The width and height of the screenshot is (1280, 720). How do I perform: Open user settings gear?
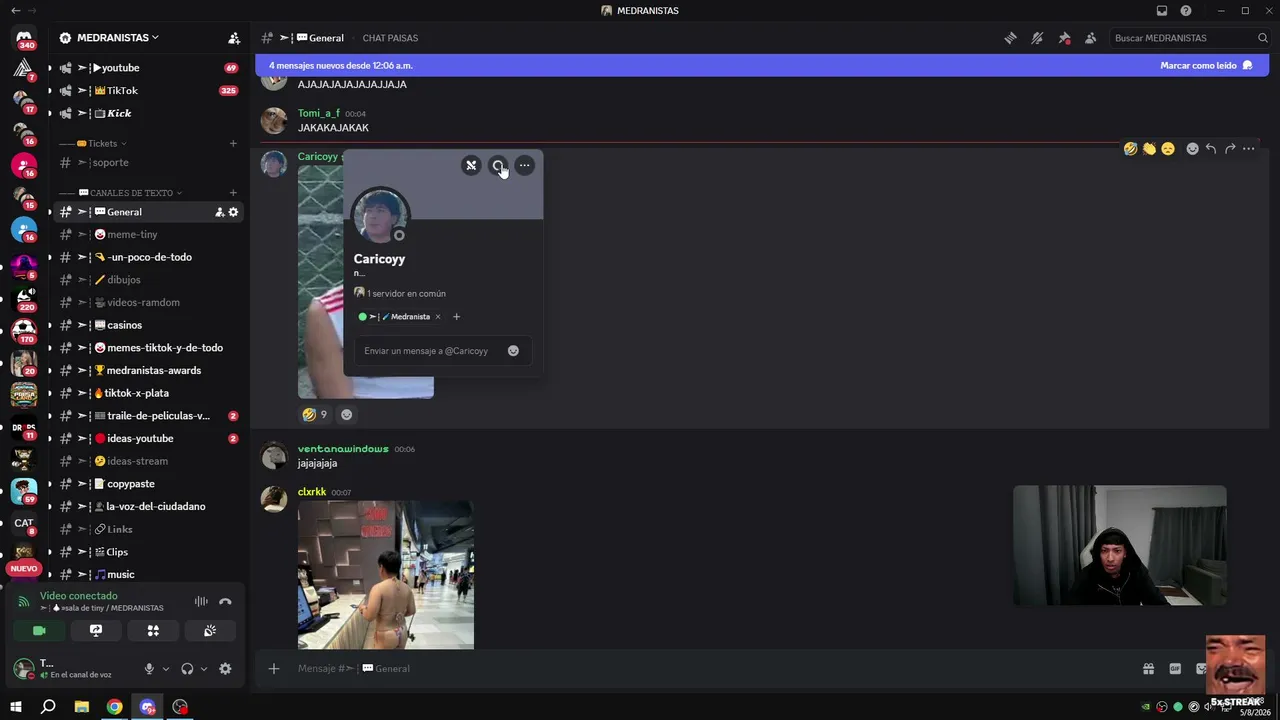[225, 669]
